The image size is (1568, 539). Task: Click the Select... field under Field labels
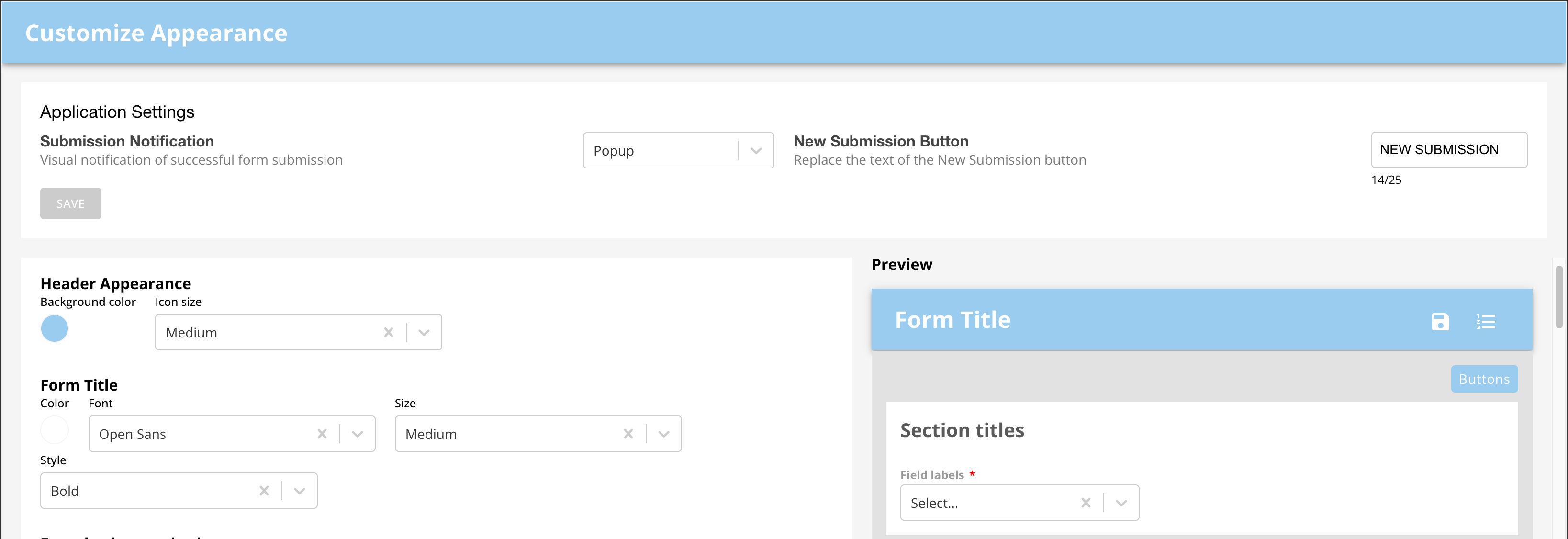(974, 503)
